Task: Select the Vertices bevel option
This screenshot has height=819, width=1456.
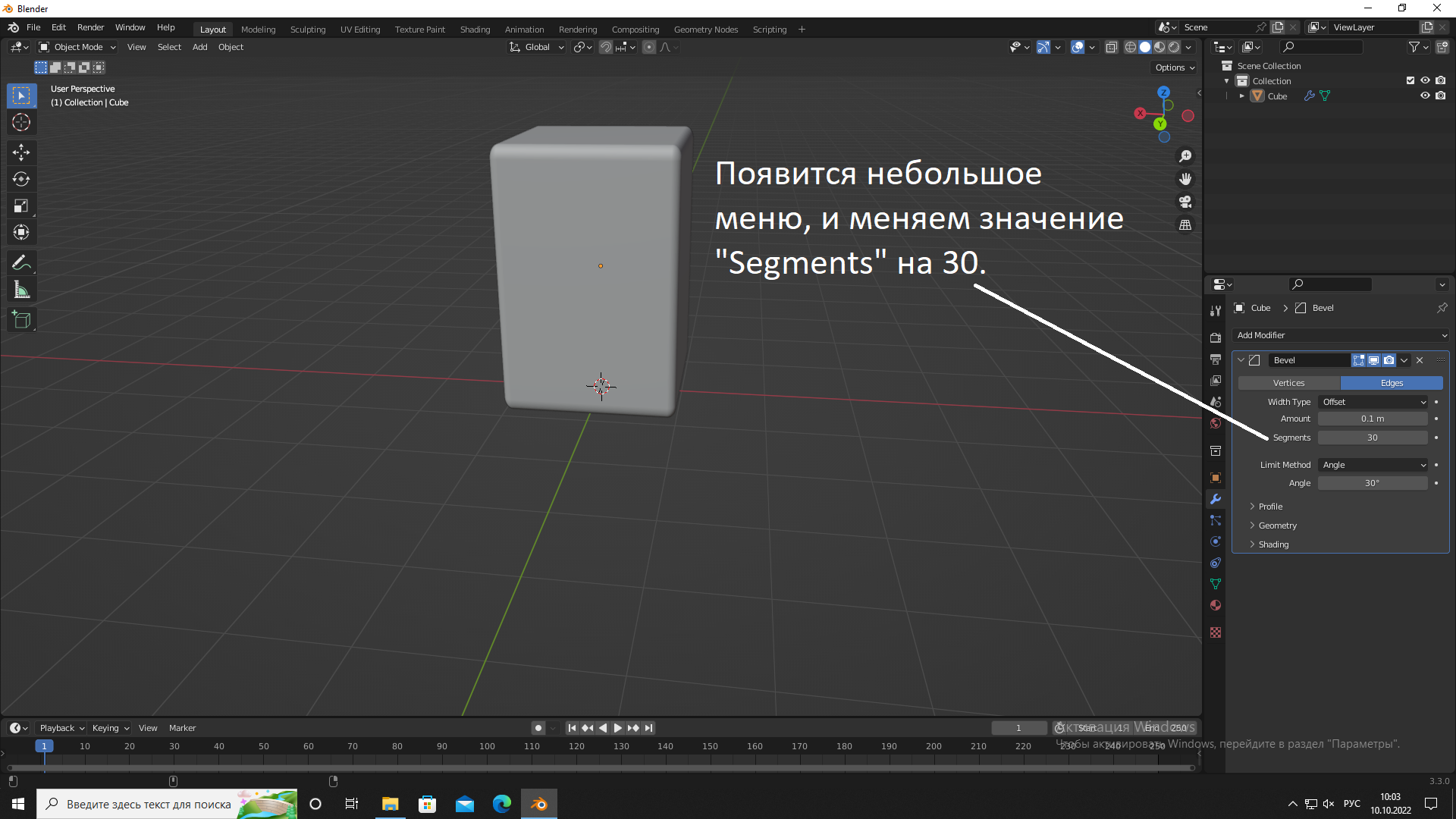Action: 1289,383
